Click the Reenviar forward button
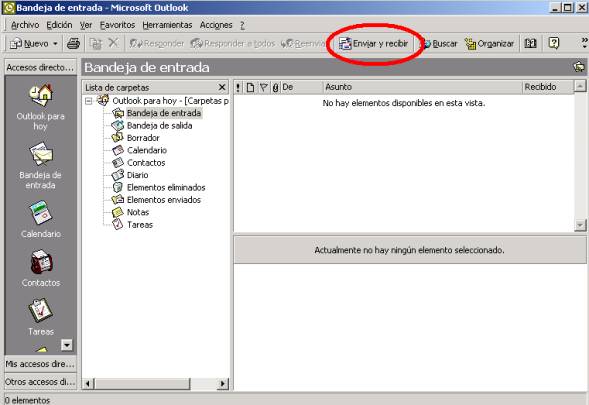The image size is (589, 405). point(303,44)
